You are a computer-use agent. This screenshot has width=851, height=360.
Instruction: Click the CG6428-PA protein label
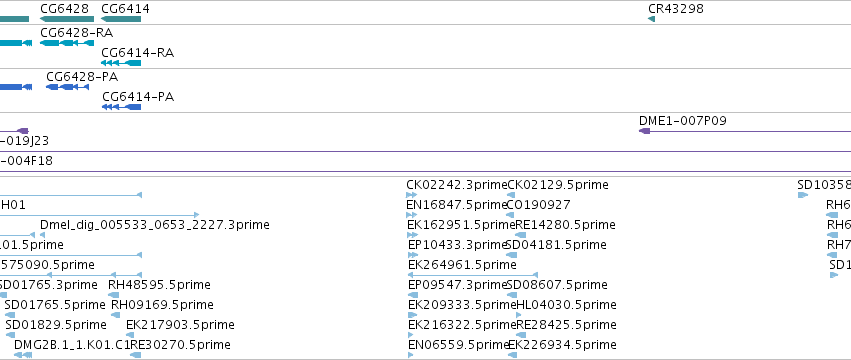tap(82, 77)
